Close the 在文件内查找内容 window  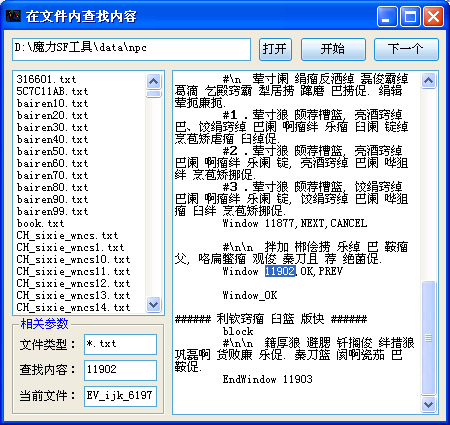[433, 16]
